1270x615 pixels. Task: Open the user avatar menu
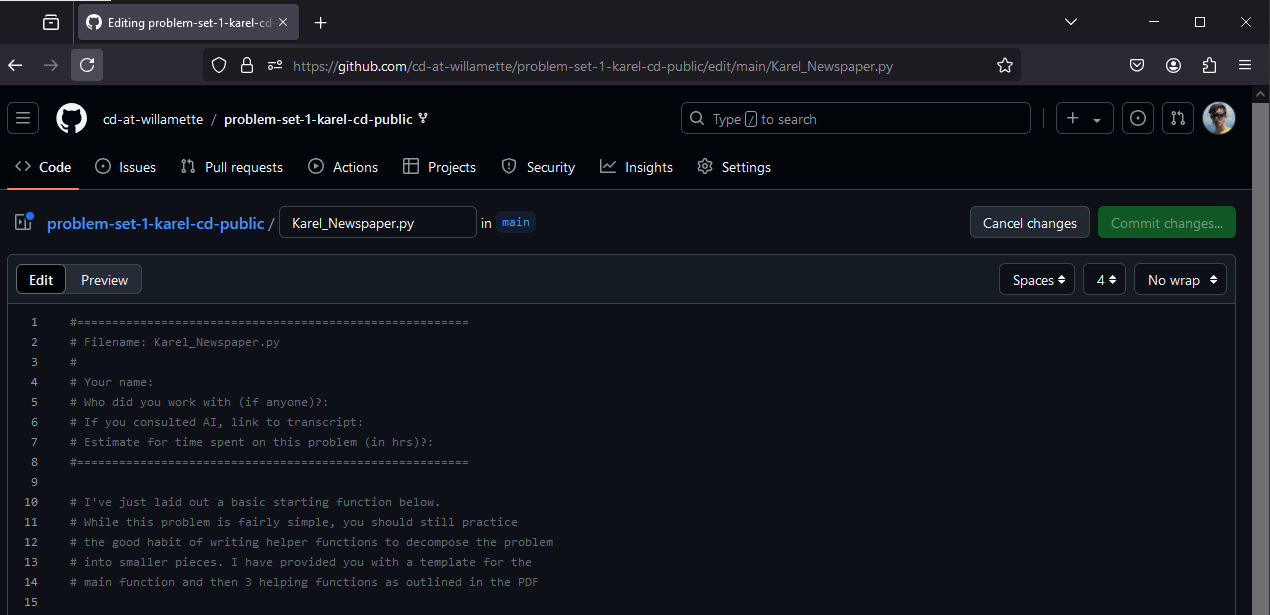(1218, 118)
